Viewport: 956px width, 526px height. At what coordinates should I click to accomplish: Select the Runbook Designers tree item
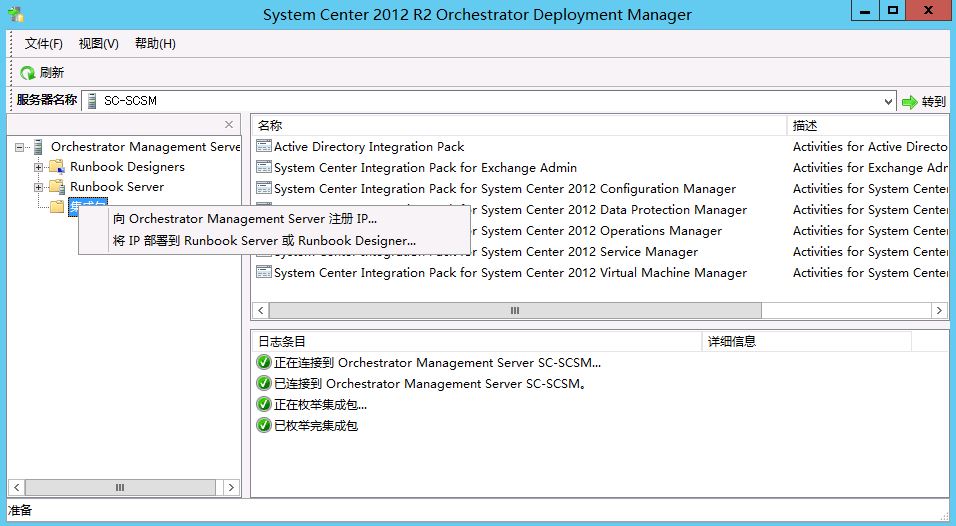tap(127, 166)
